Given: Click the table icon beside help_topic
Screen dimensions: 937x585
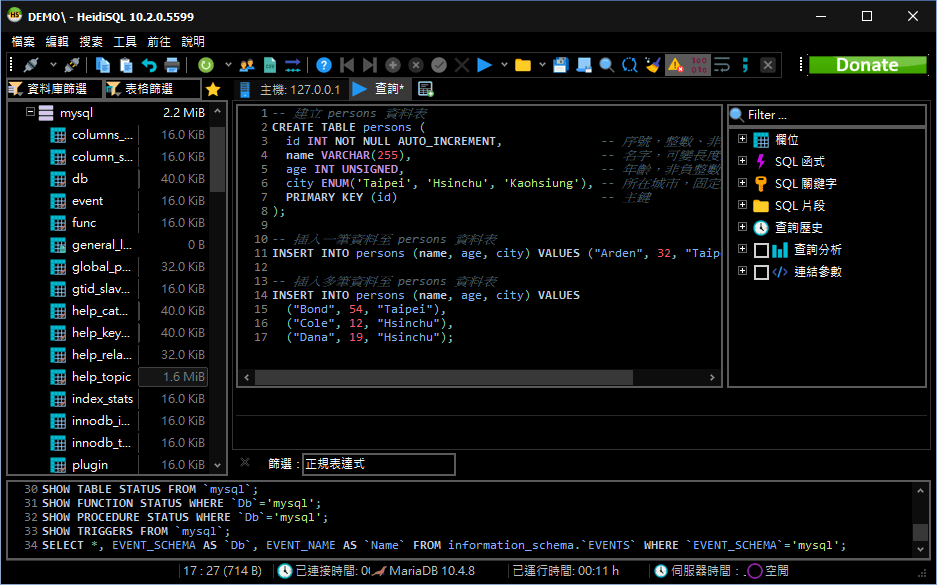Looking at the screenshot, I should click(x=58, y=377).
